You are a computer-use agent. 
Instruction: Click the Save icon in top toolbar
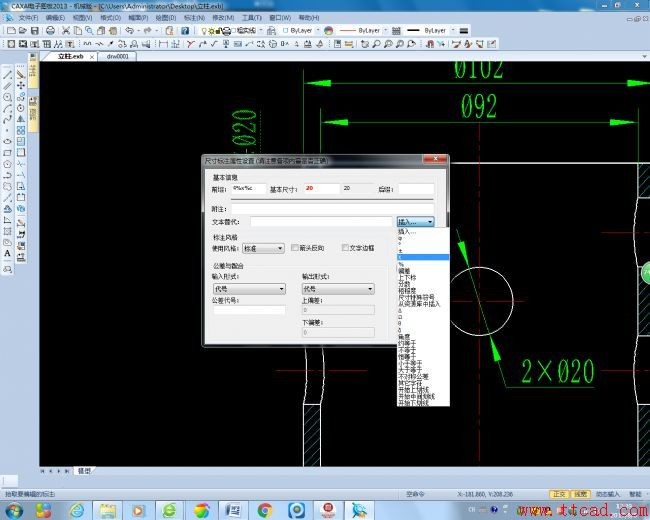coord(35,31)
